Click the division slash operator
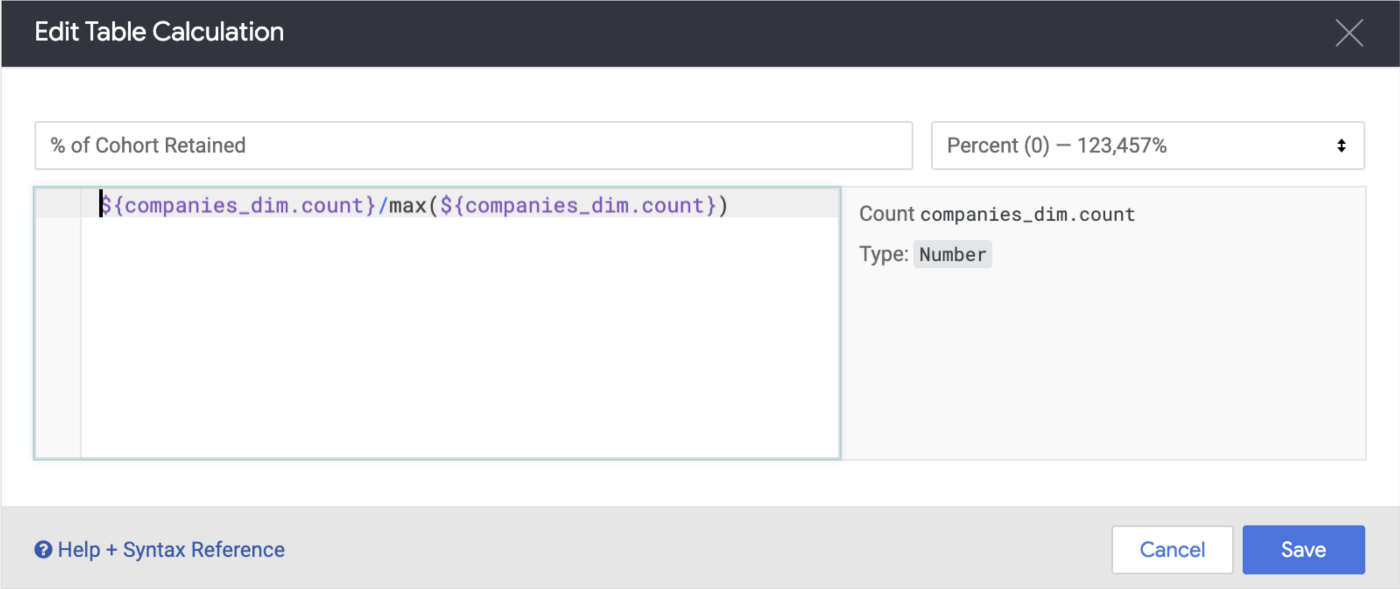 coord(382,206)
